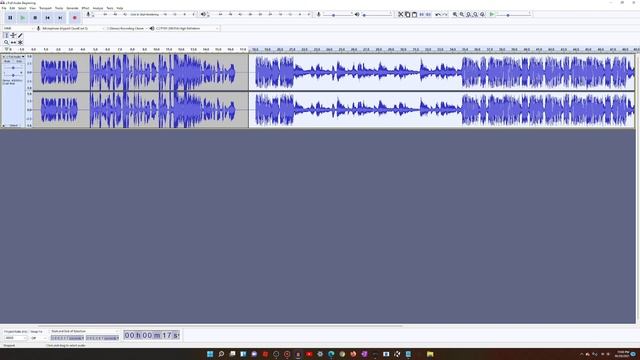Click the Paste clipboard icon
Image resolution: width=640 pixels, height=360 pixels.
[x=414, y=14]
